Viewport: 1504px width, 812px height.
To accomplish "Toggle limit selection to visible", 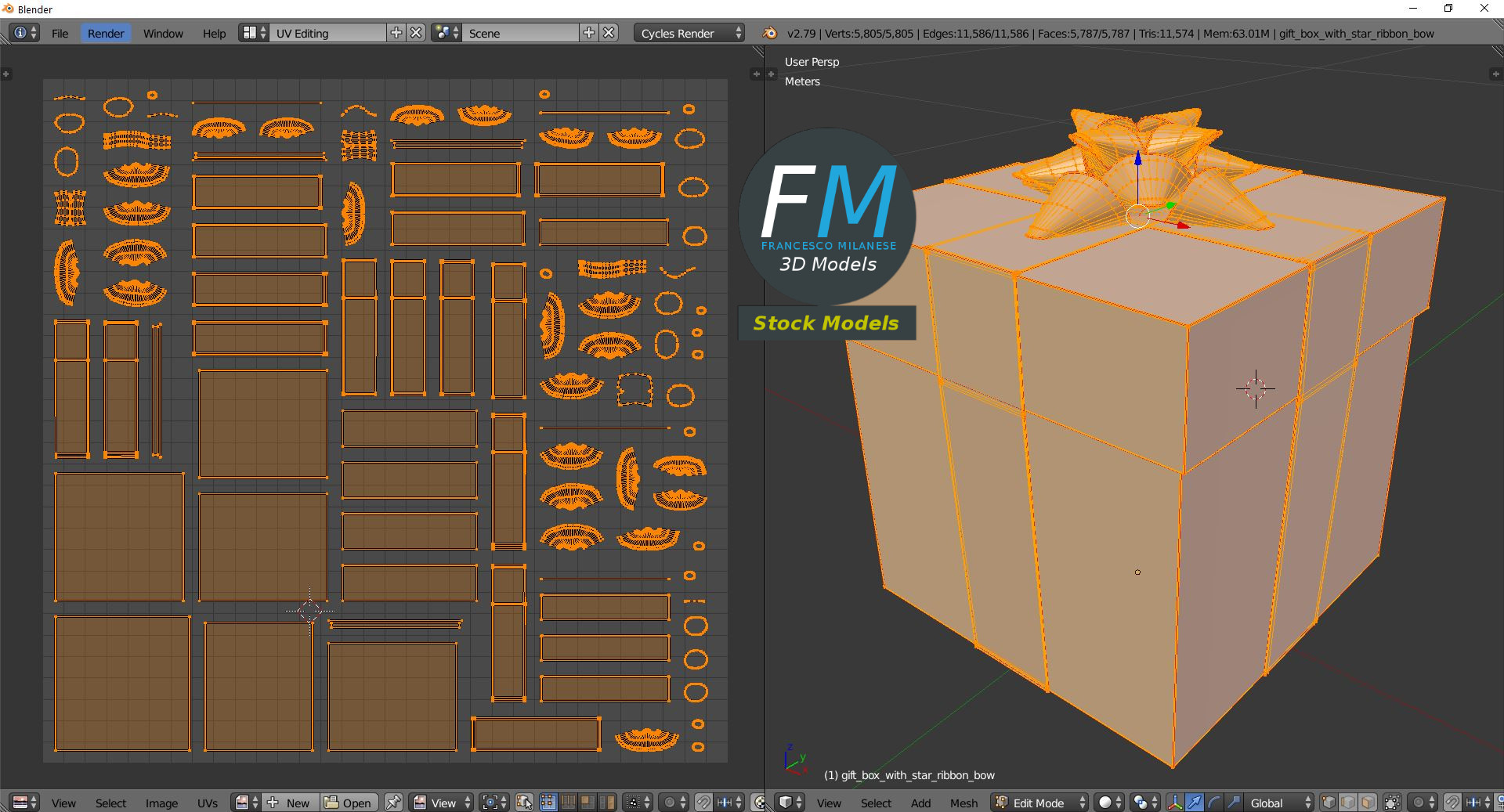I will click(x=1392, y=803).
